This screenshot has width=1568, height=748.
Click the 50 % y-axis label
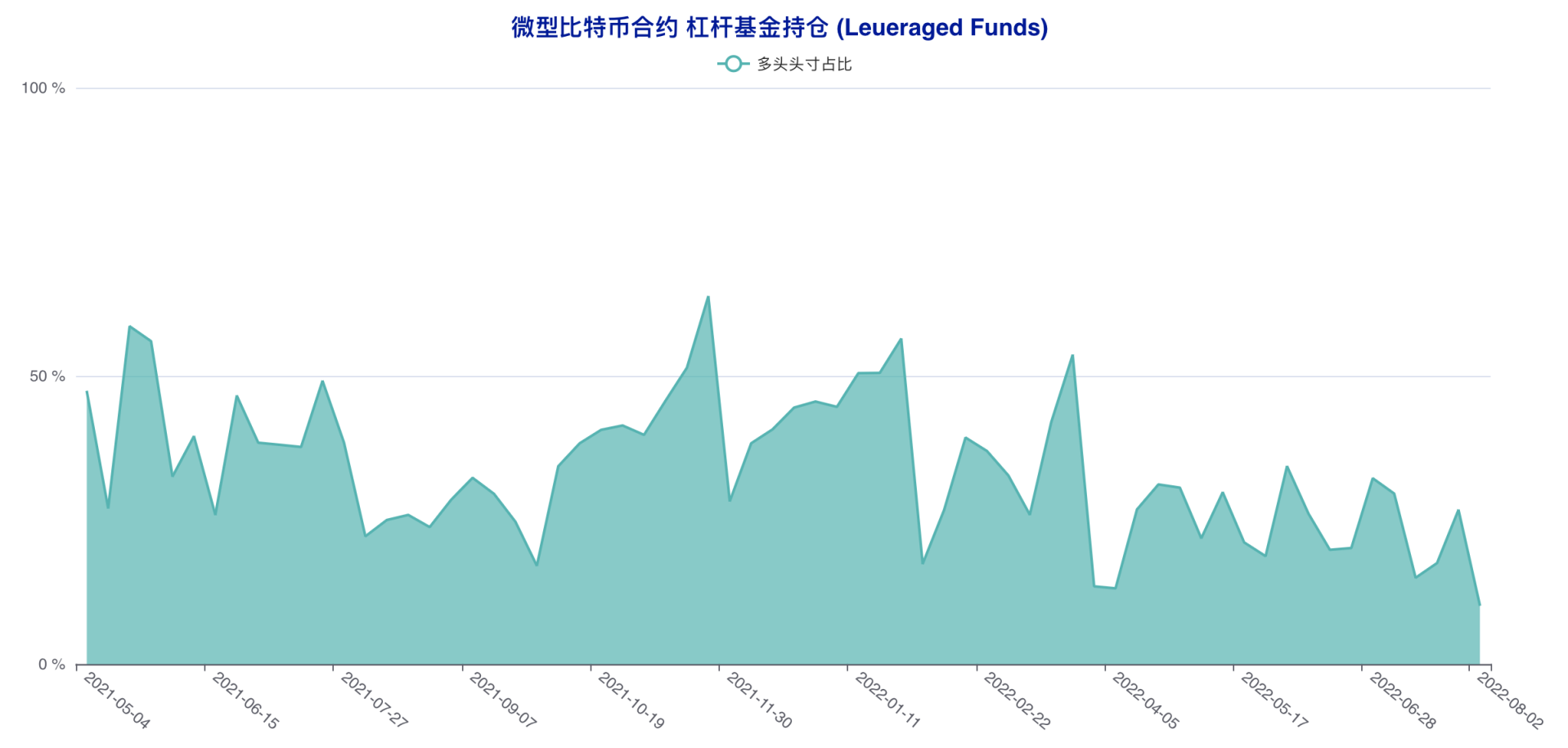tap(47, 376)
